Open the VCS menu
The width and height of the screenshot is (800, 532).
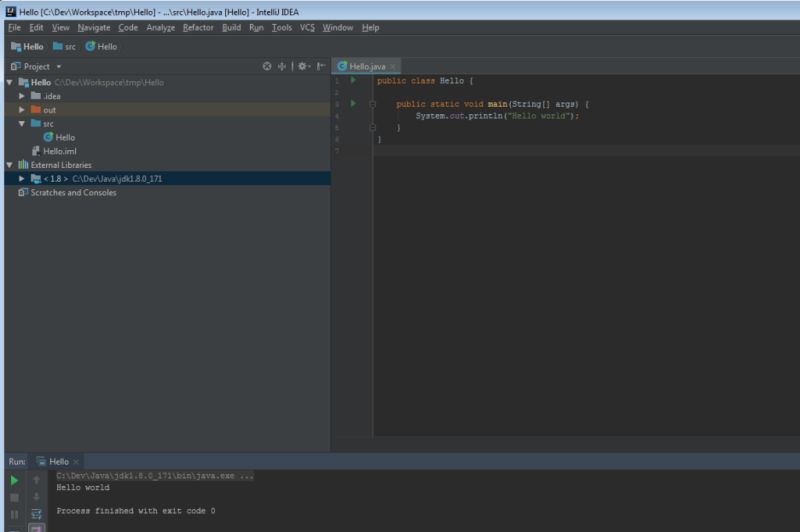[307, 28]
